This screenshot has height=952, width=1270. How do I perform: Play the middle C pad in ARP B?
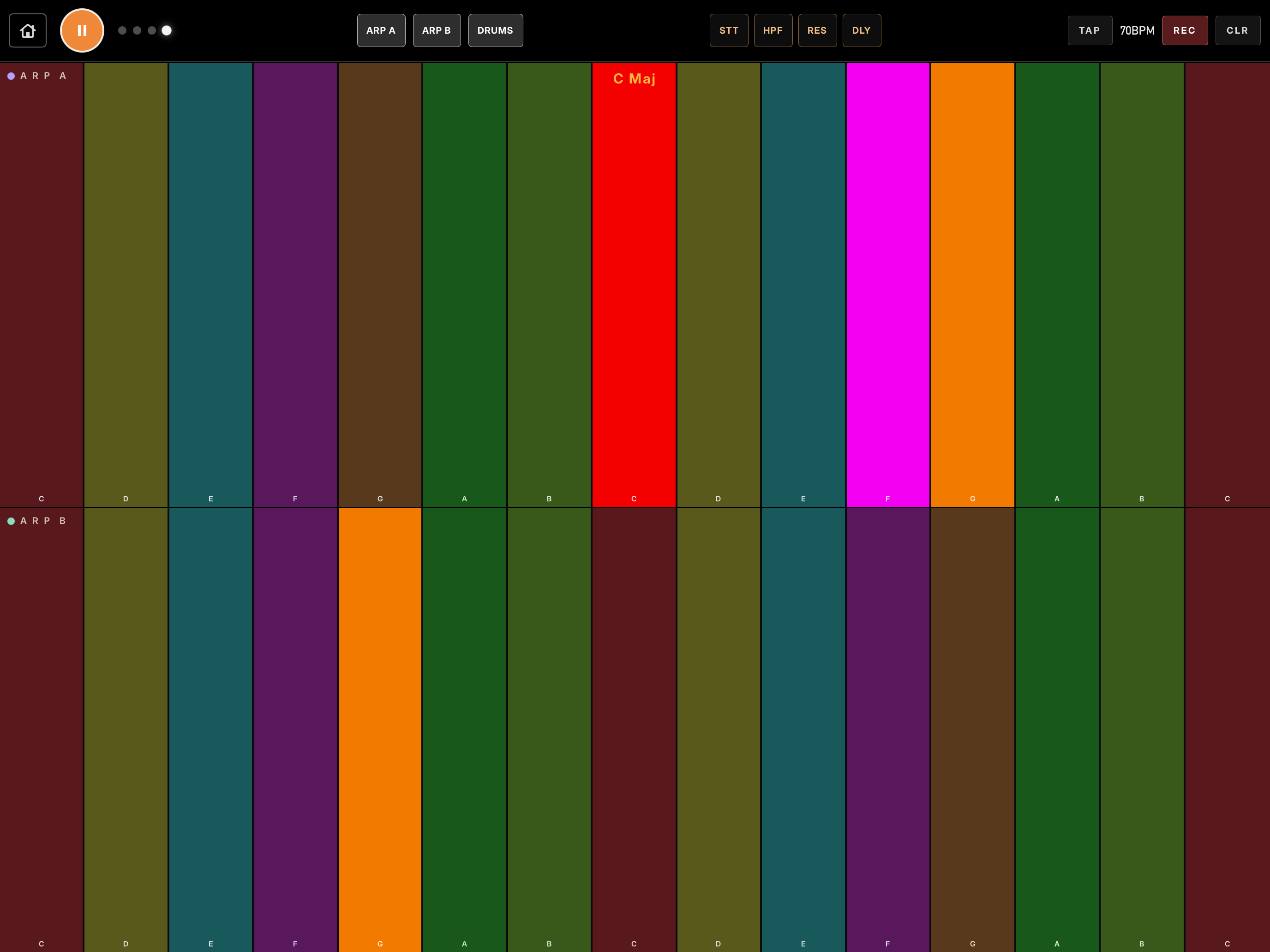[634, 730]
